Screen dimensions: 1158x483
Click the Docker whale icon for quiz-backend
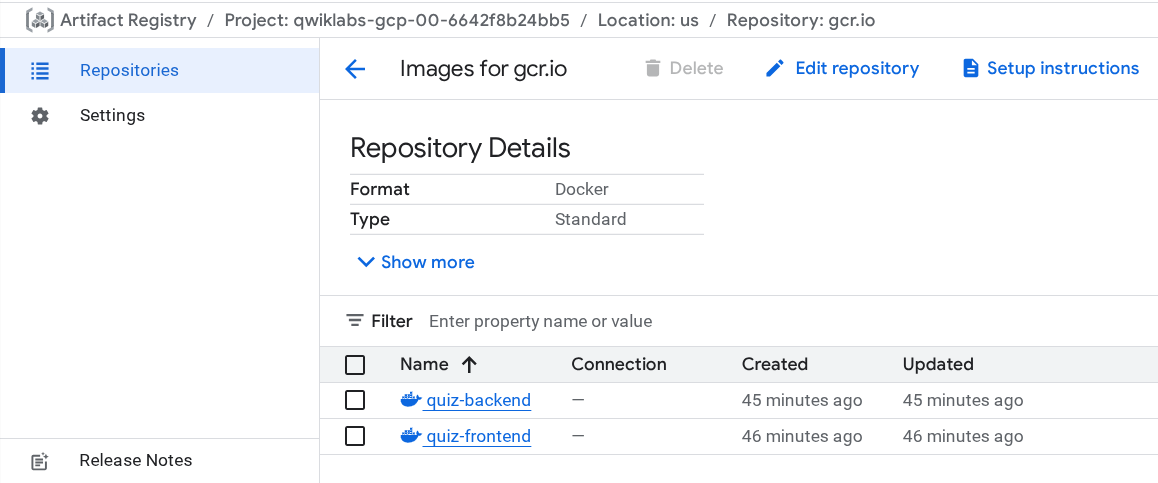[411, 400]
